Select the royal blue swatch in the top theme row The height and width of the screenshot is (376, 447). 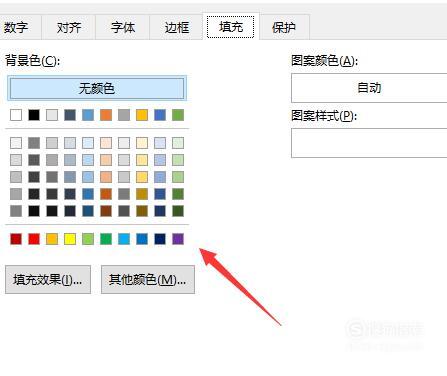point(160,115)
